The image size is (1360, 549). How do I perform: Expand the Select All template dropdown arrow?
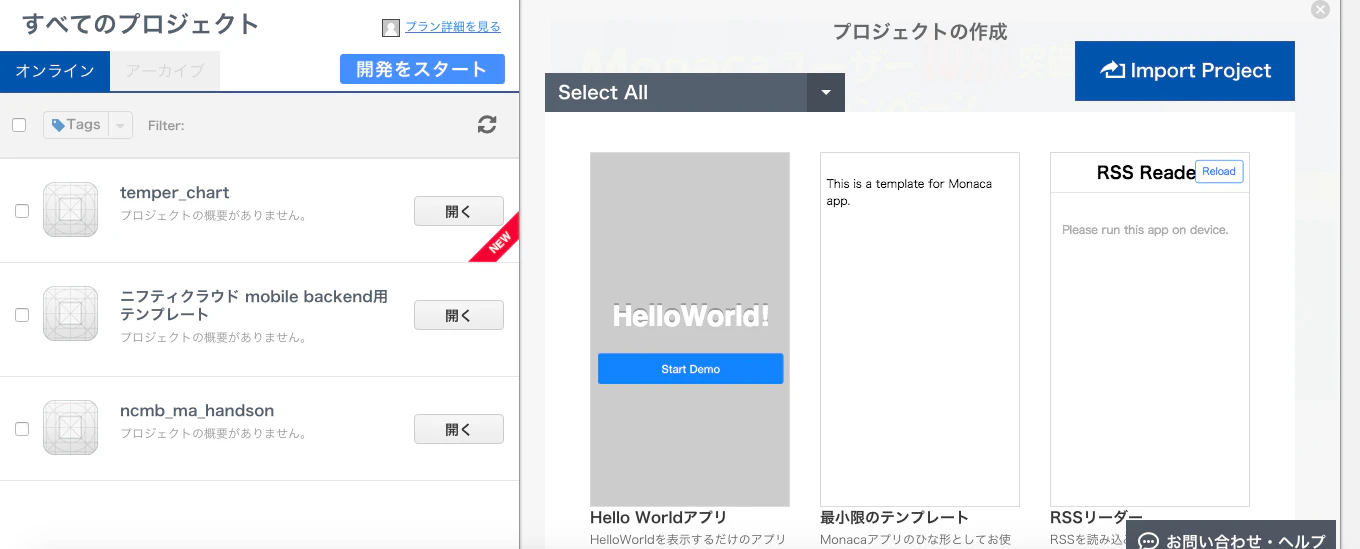click(x=826, y=92)
